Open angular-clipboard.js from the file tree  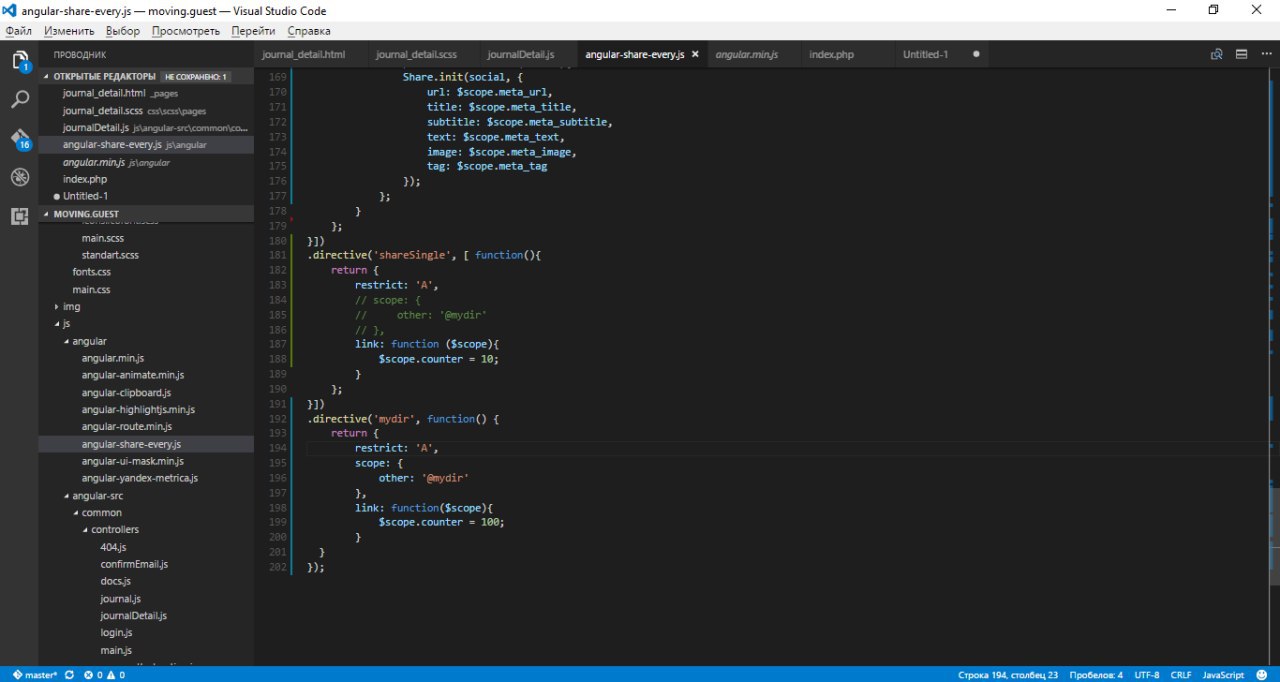126,393
